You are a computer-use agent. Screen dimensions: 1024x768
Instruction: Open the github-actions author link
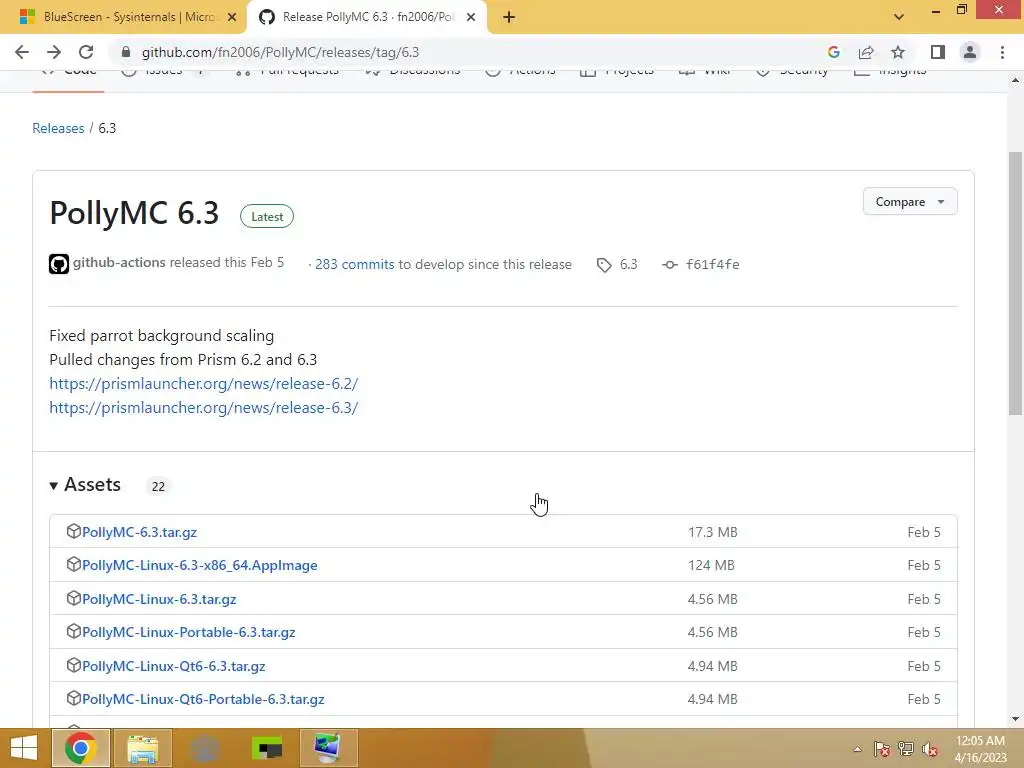(119, 263)
